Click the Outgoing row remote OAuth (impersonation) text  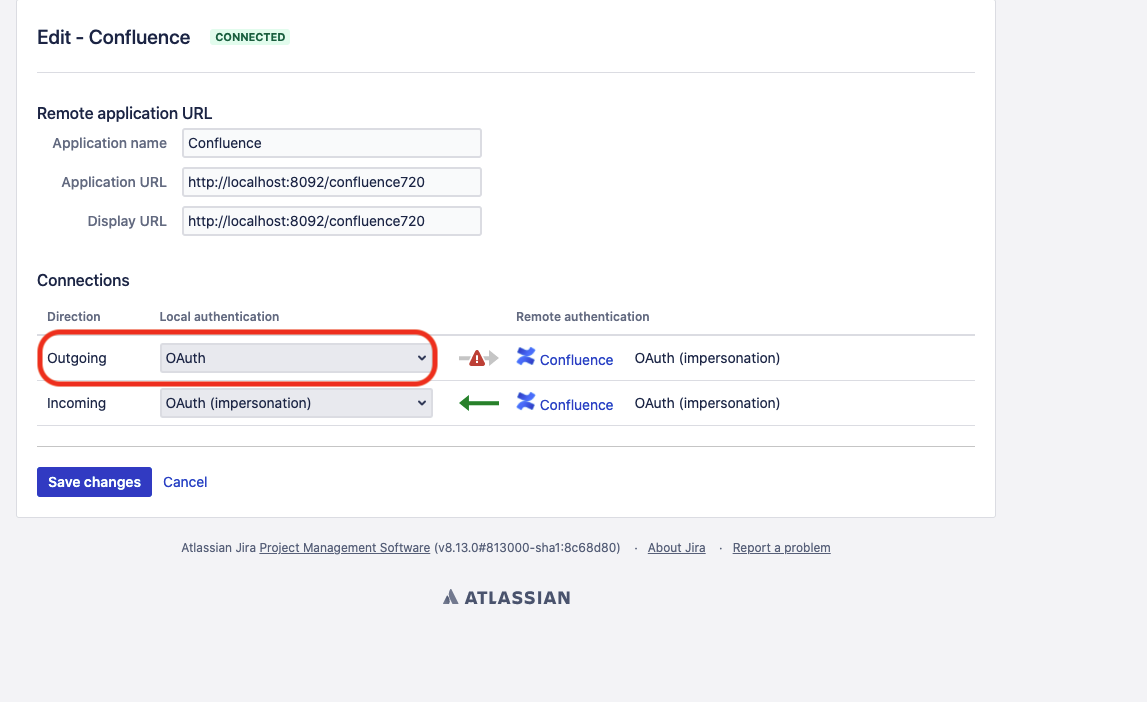[x=707, y=358]
